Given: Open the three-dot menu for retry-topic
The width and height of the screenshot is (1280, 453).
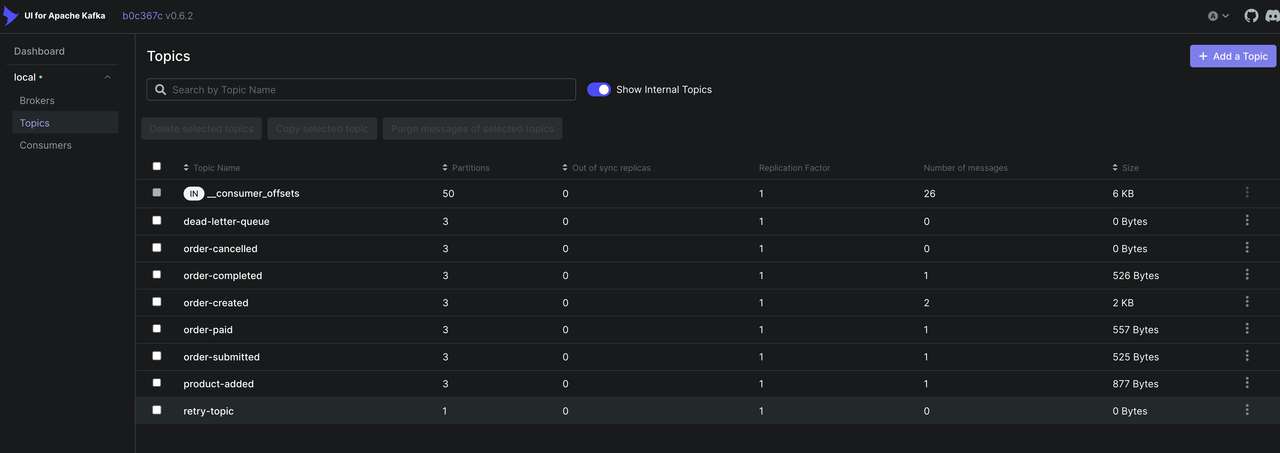Looking at the screenshot, I should point(1247,410).
